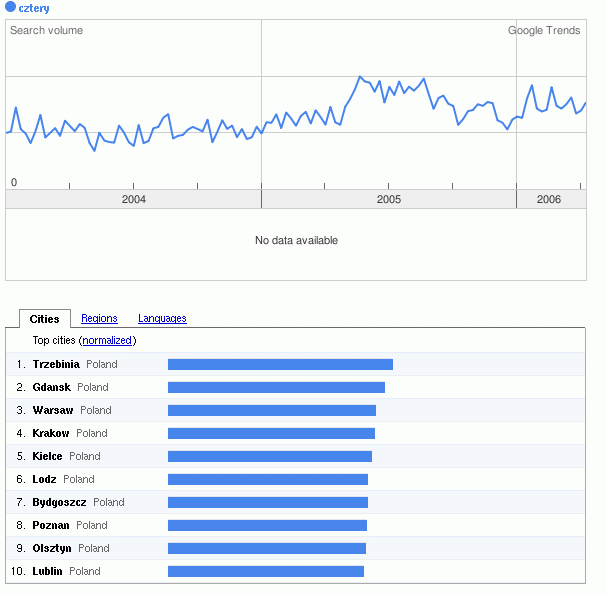Open the cztery search term link
This screenshot has height=595, width=606.
tap(34, 8)
